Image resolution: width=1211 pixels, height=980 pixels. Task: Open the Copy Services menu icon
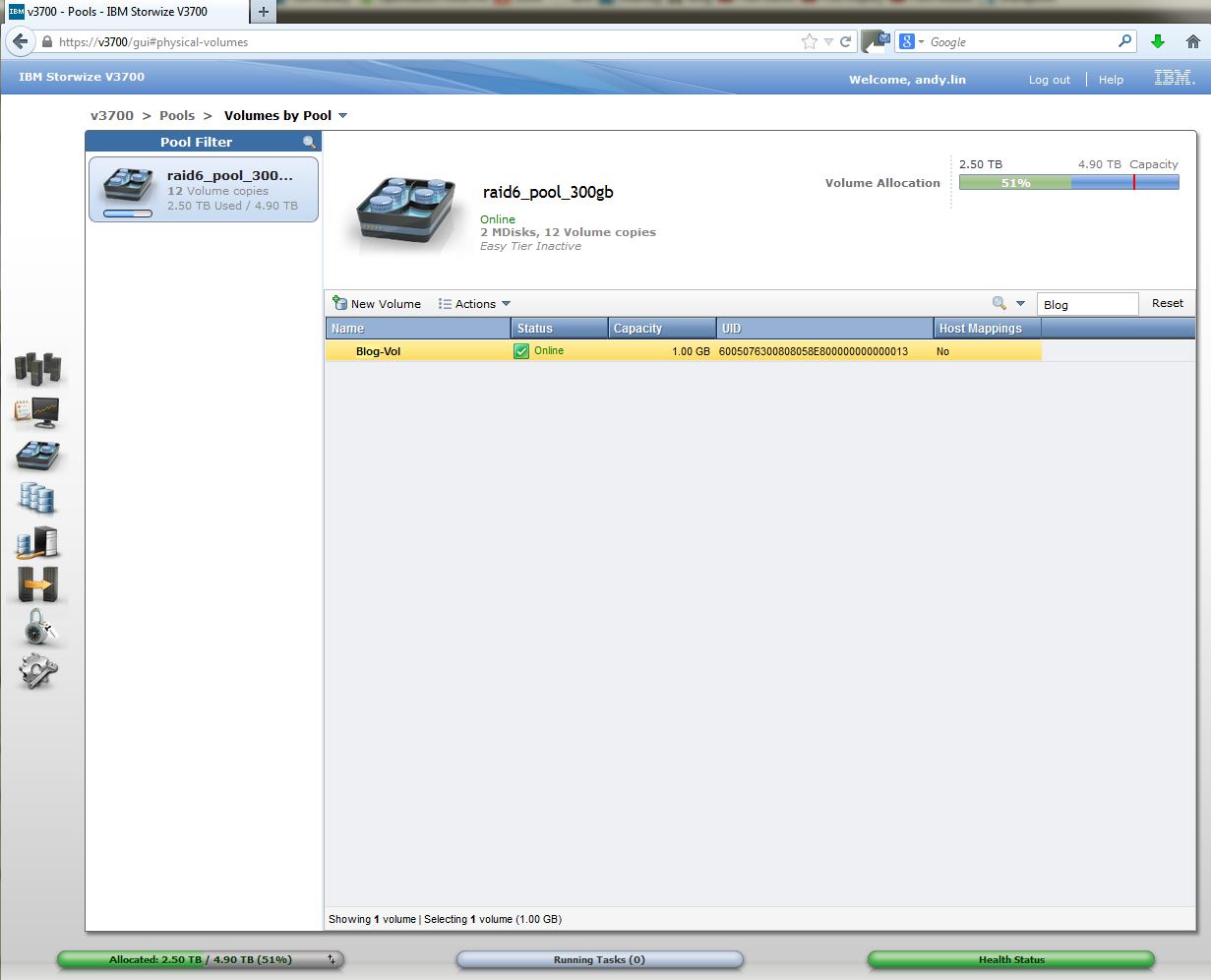pos(38,584)
